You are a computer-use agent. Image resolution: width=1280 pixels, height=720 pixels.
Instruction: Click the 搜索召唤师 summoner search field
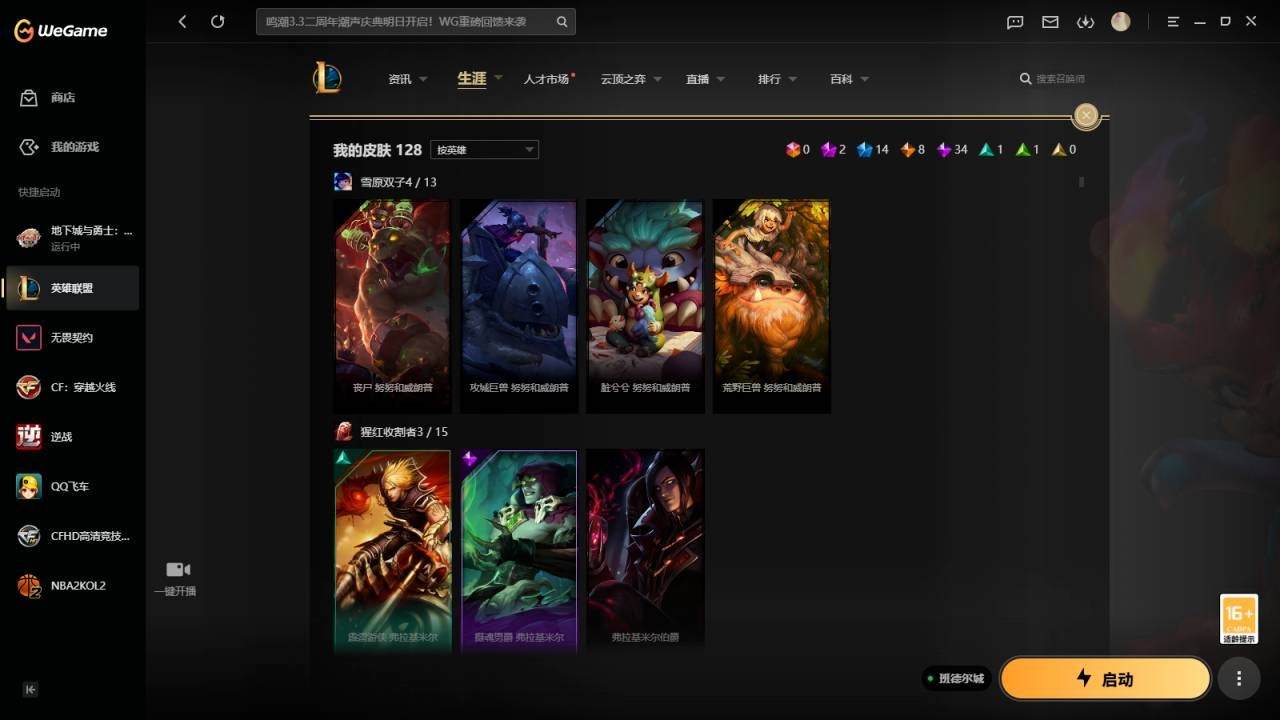1060,79
